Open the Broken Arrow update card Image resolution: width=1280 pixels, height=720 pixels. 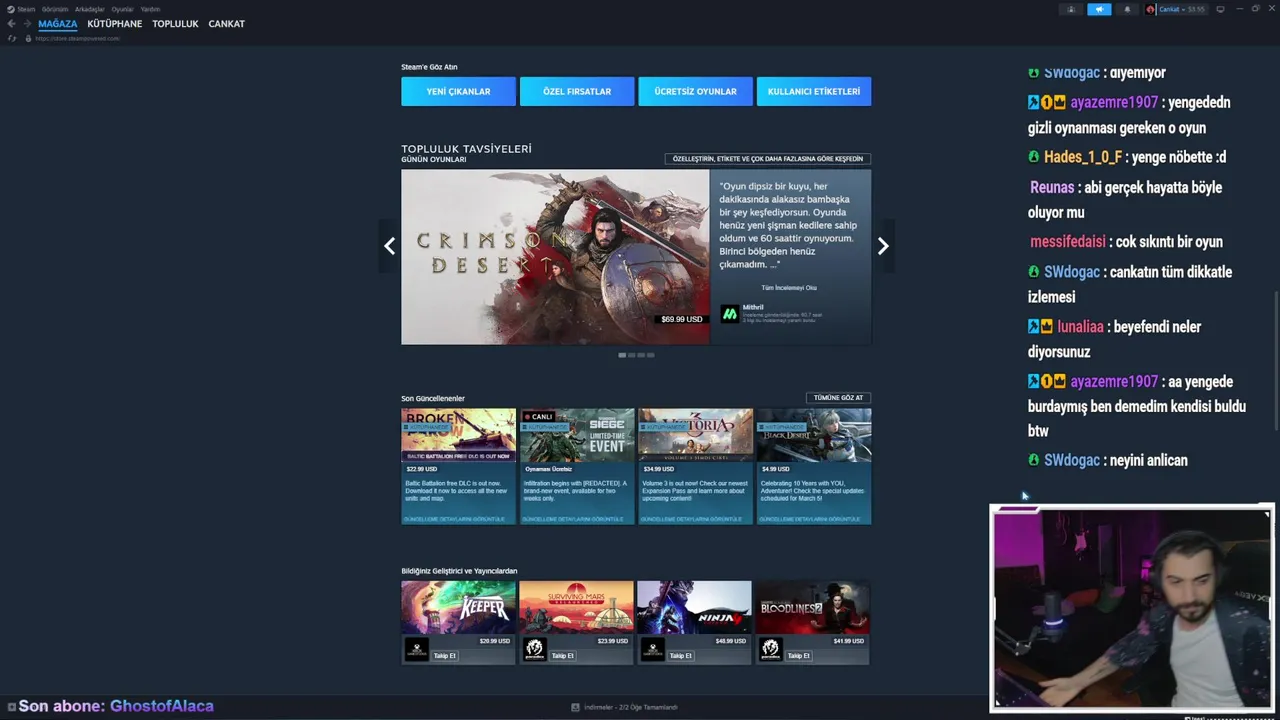459,466
